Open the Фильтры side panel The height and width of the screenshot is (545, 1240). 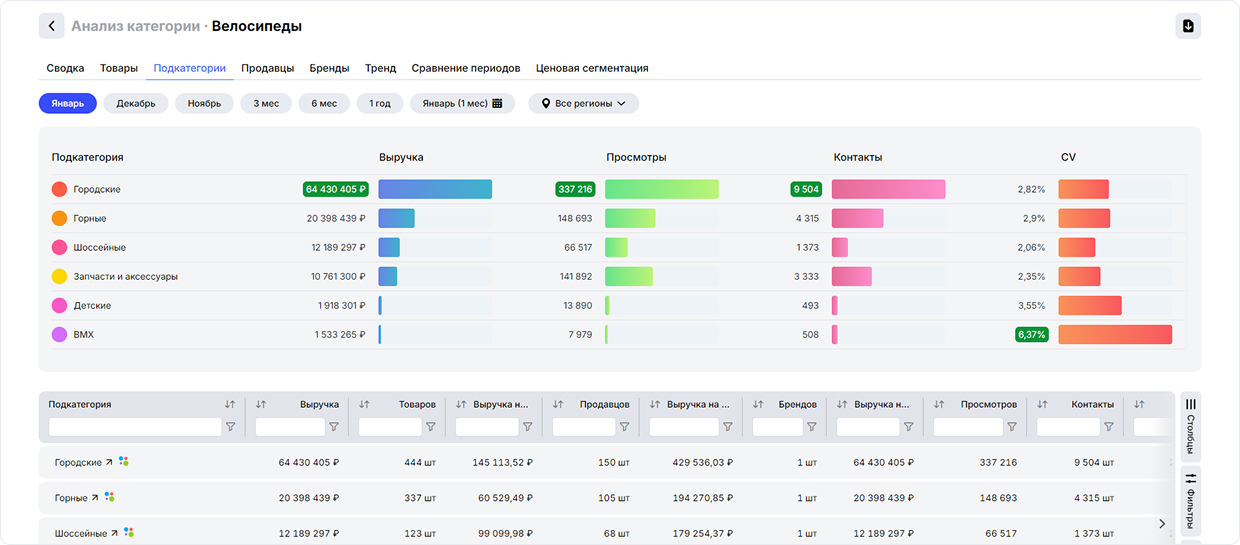(x=1190, y=502)
